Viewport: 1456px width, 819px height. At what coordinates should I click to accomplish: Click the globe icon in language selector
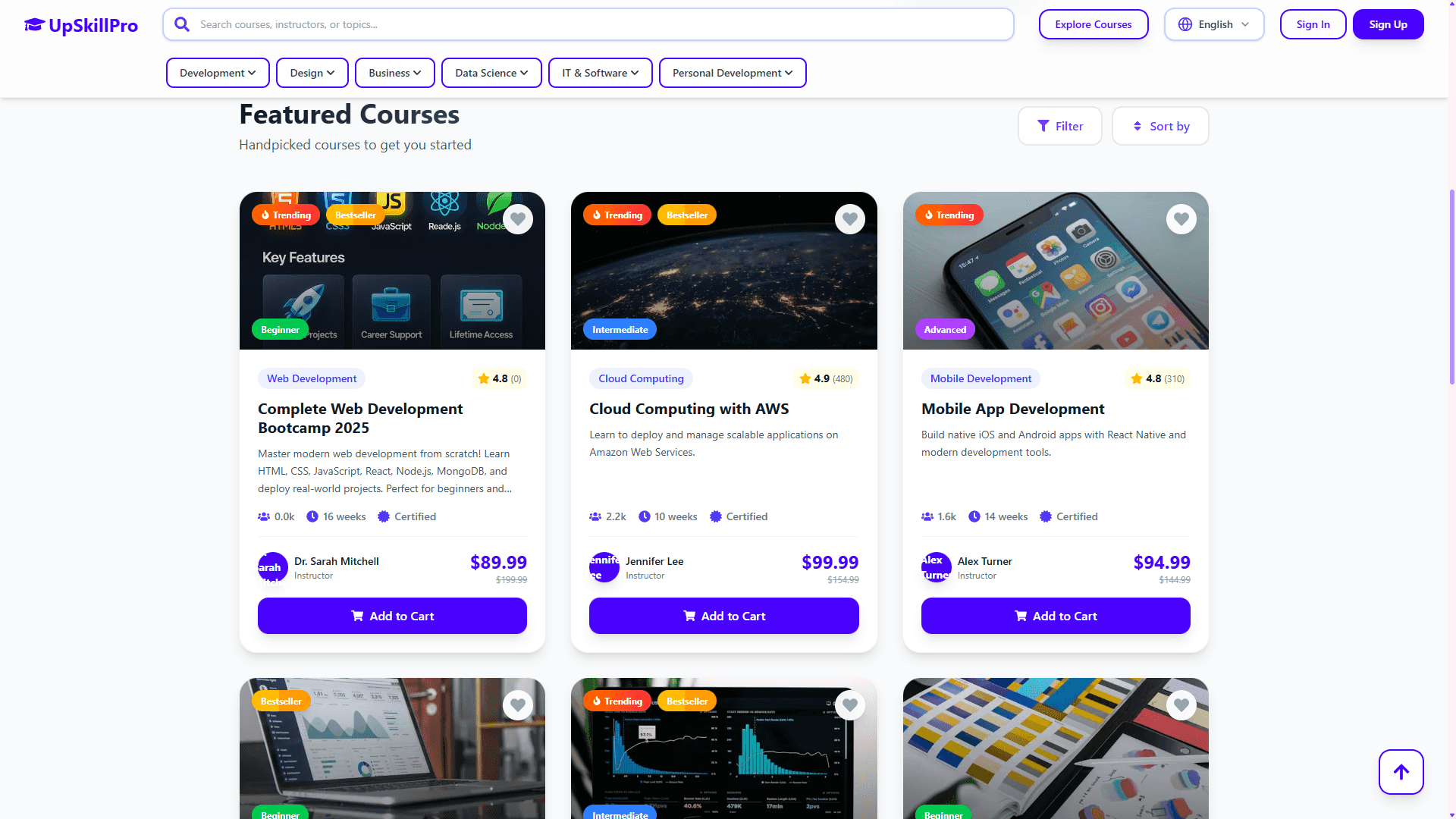[1185, 24]
